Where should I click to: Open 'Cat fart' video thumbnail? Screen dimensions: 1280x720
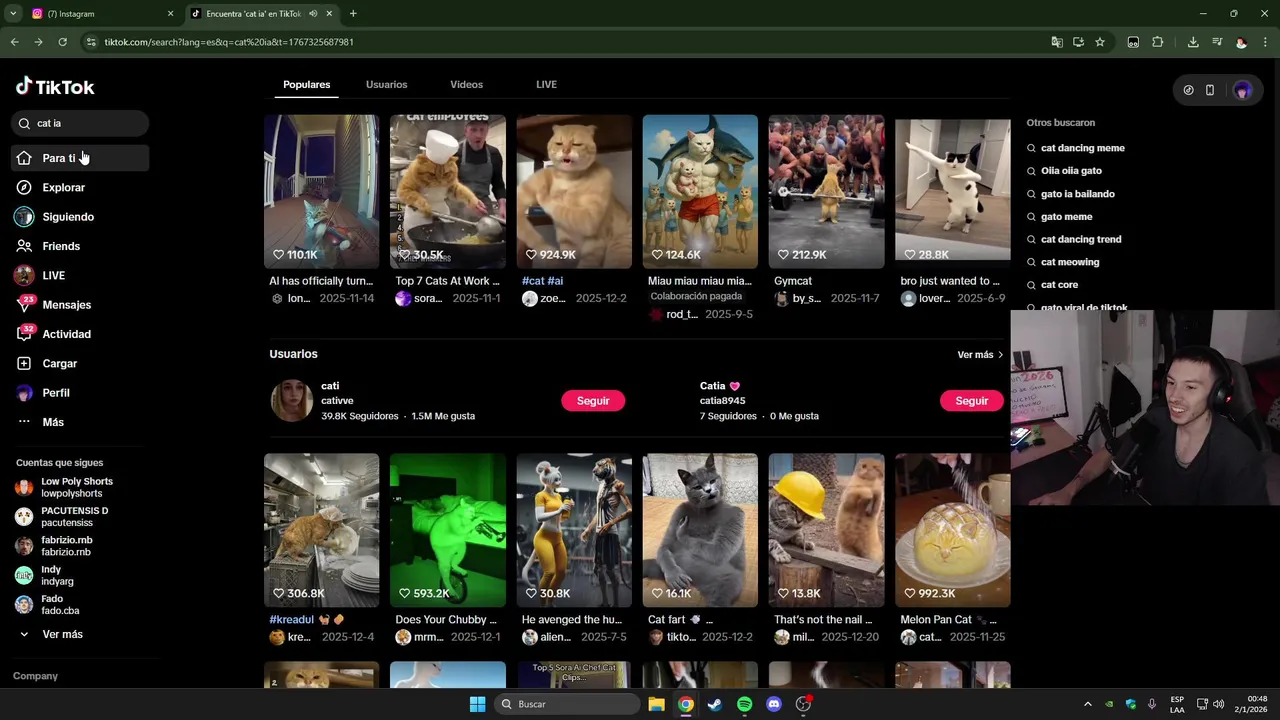pos(700,530)
